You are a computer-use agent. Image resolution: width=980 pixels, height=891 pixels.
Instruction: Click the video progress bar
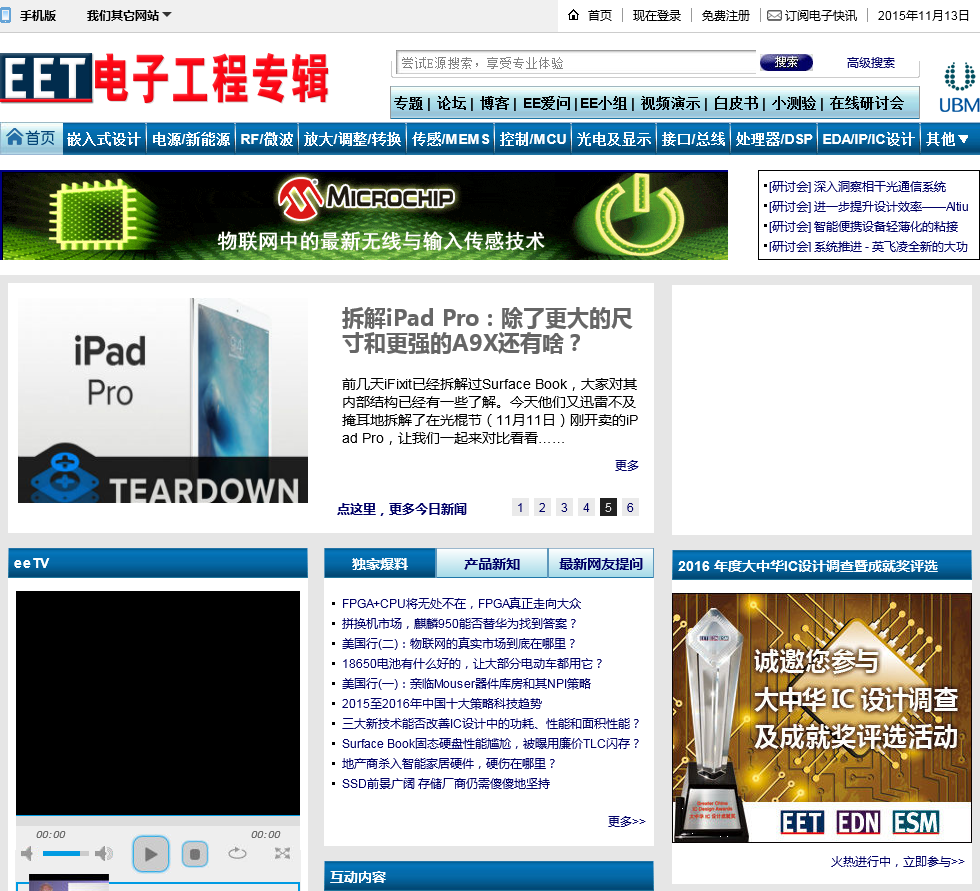[158, 817]
